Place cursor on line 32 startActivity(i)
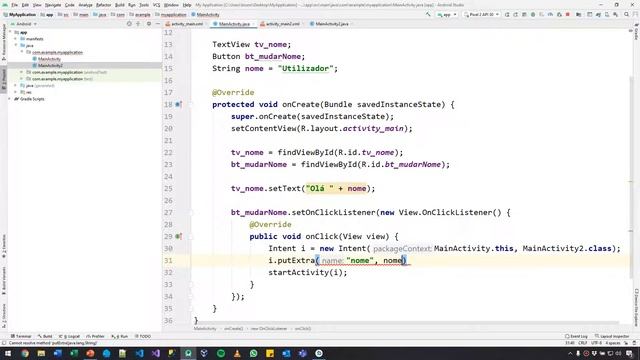The image size is (640, 360). click(307, 273)
